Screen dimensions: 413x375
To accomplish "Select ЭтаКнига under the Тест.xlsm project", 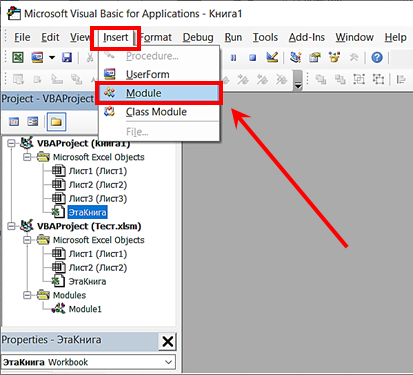I will click(x=87, y=282).
